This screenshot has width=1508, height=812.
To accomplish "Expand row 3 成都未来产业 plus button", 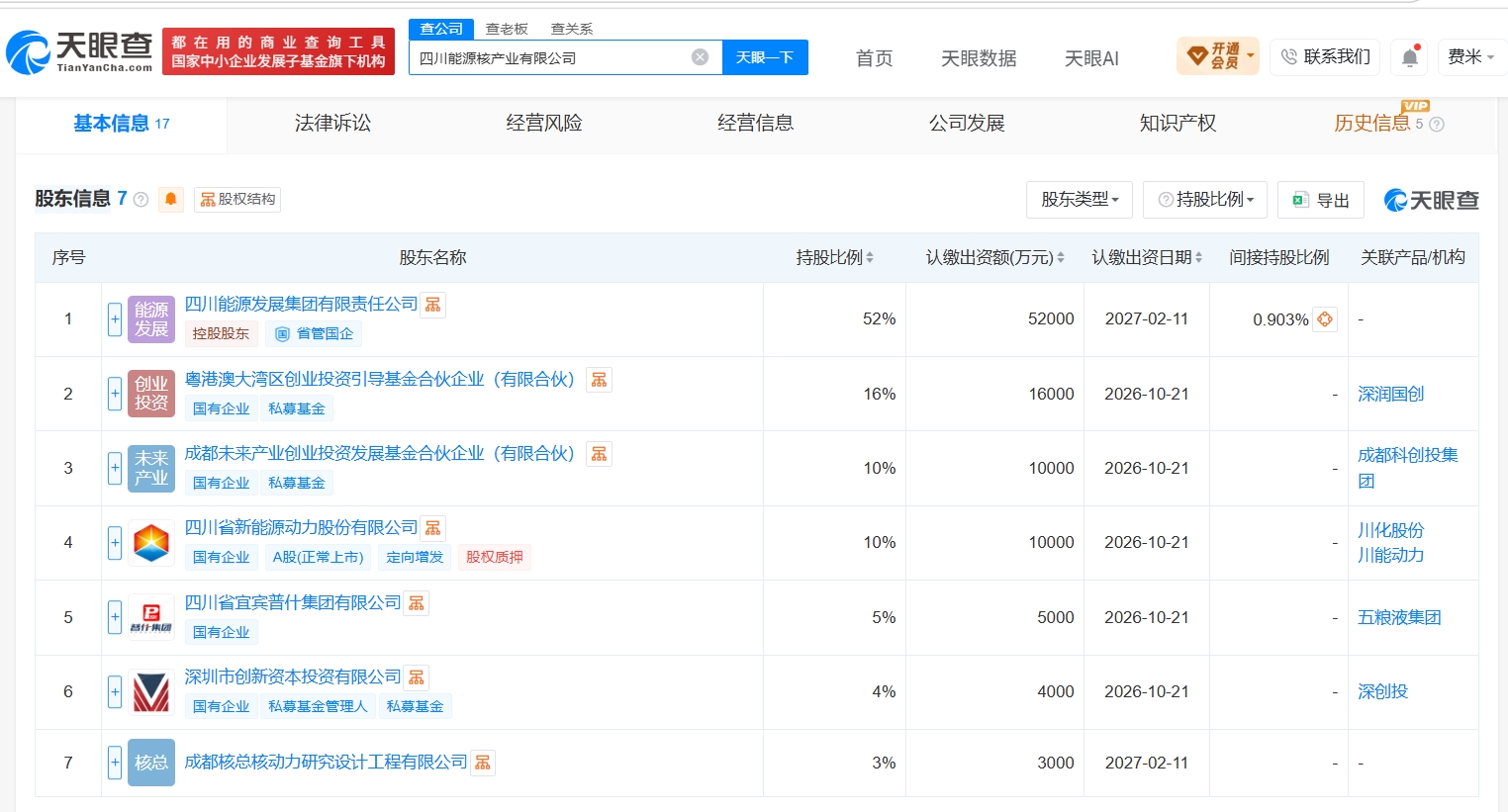I will click(115, 468).
